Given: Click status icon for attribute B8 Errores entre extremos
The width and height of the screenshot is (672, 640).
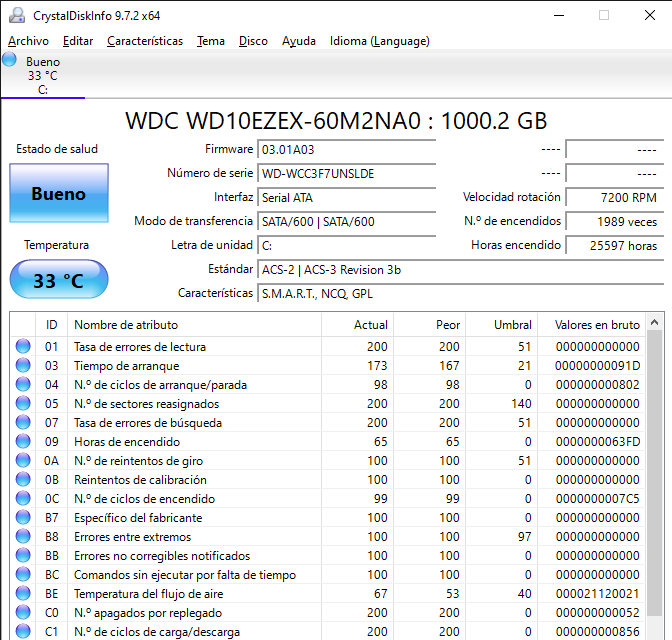Looking at the screenshot, I should coord(23,536).
